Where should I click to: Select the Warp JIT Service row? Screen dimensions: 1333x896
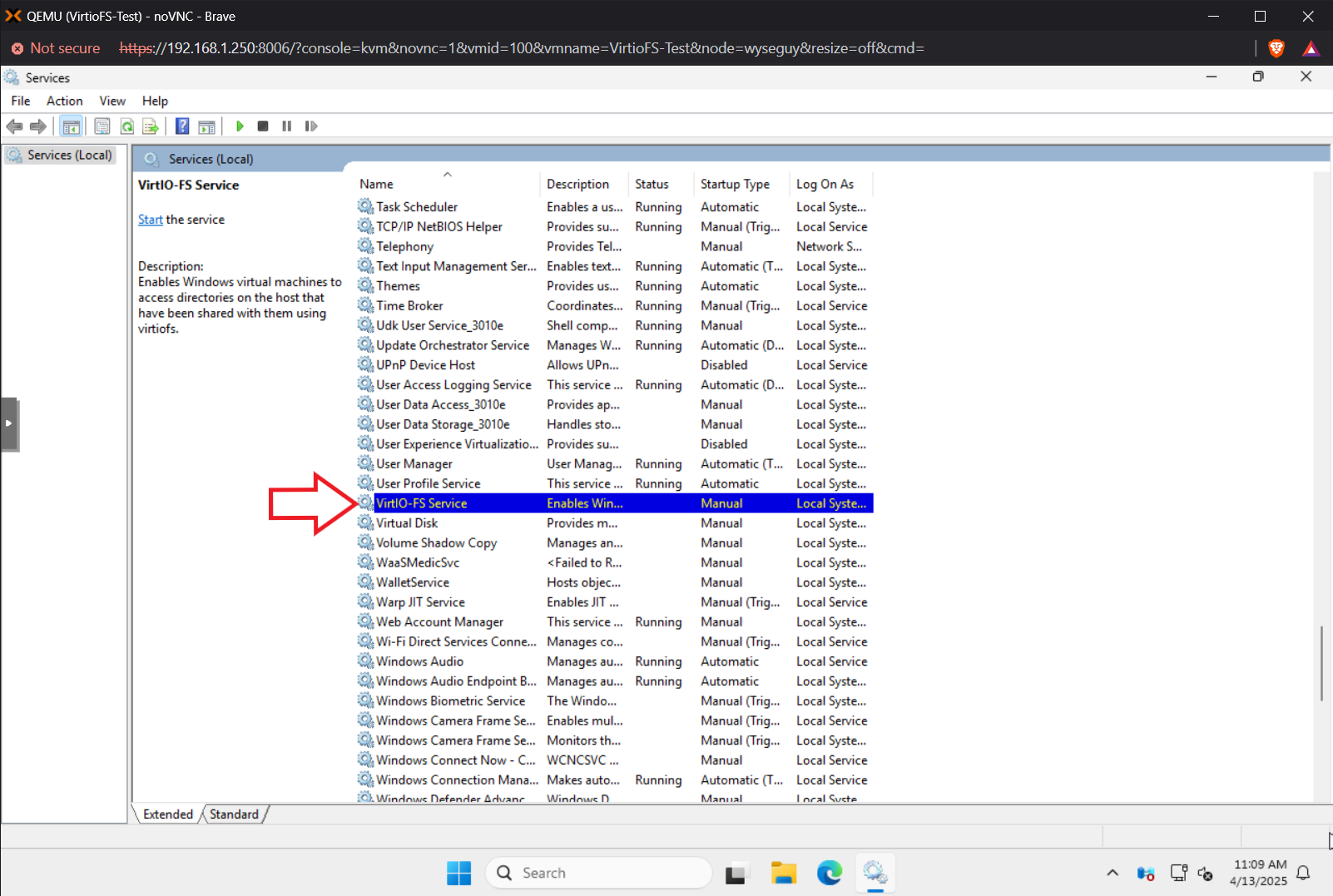(x=615, y=602)
